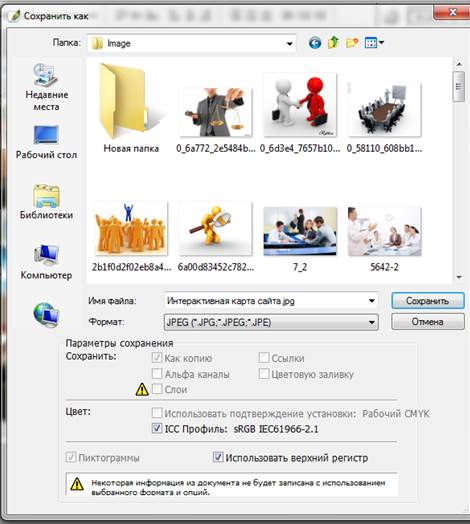Toggle the Ссылки checkbox
The width and height of the screenshot is (470, 524).
(264, 358)
